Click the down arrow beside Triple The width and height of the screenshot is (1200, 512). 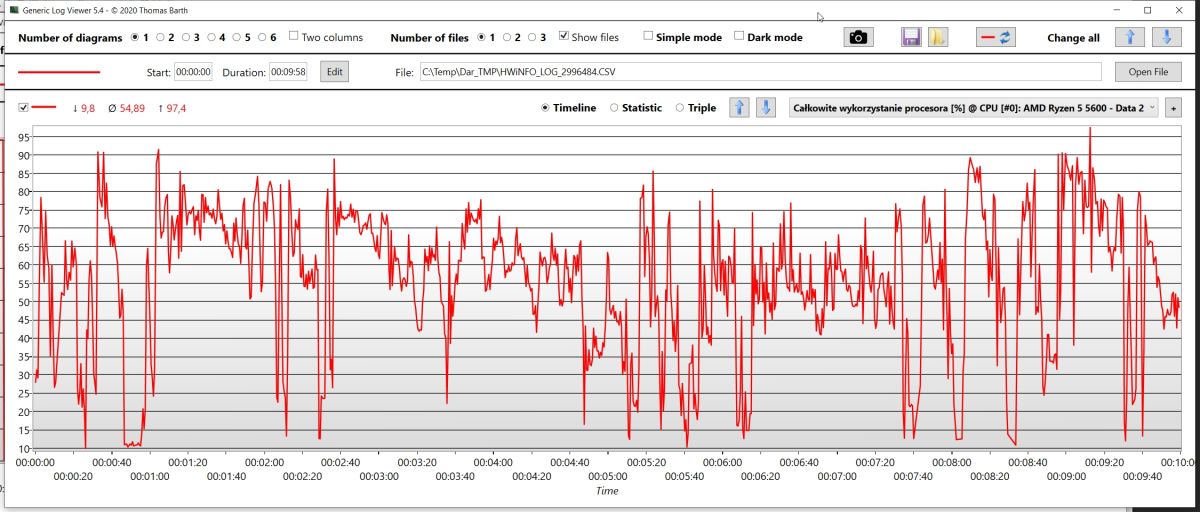coord(765,107)
